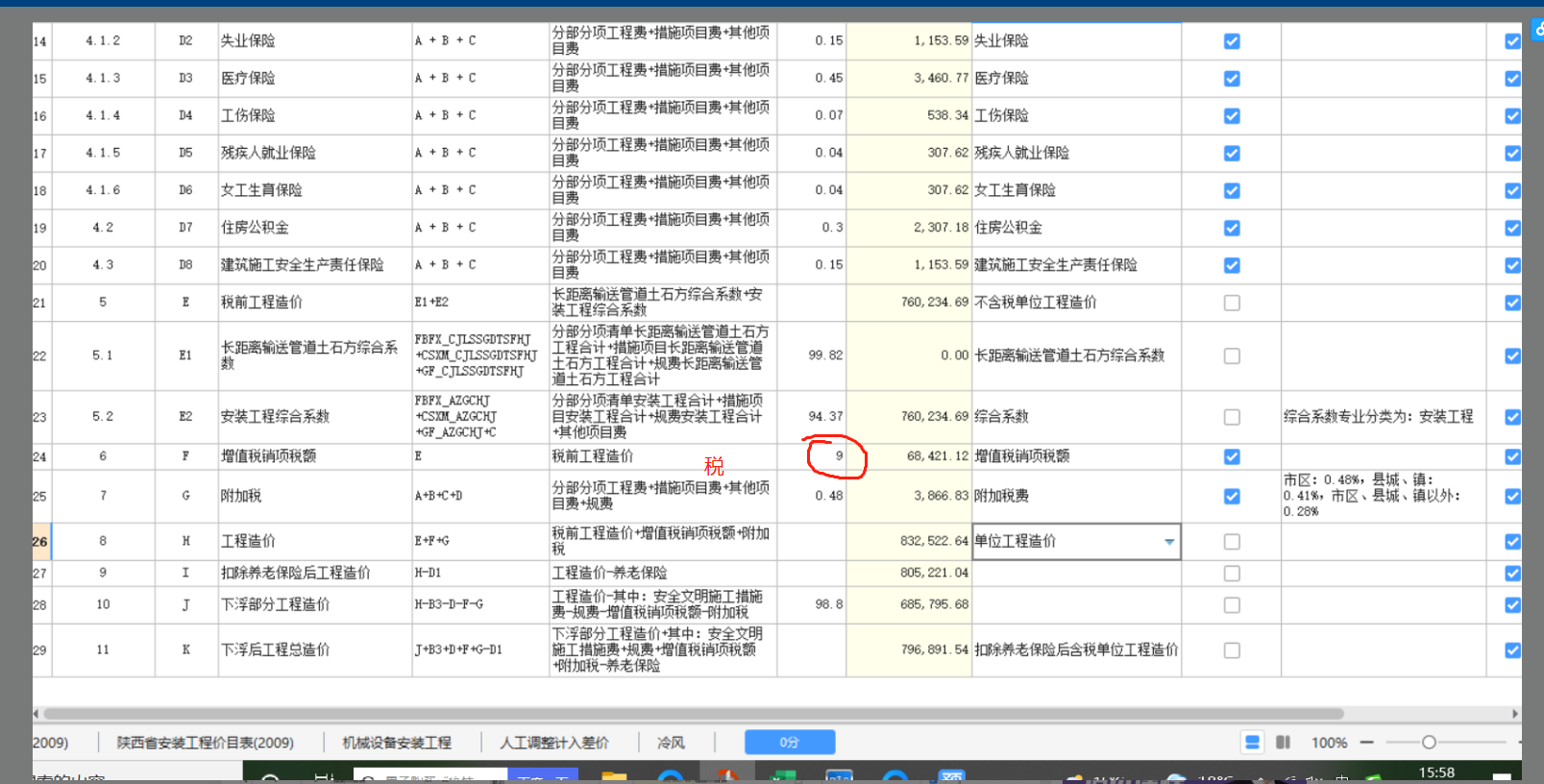Open the 陕西省安装工程价目表(2009) status tab
The image size is (1544, 784).
pos(206,743)
